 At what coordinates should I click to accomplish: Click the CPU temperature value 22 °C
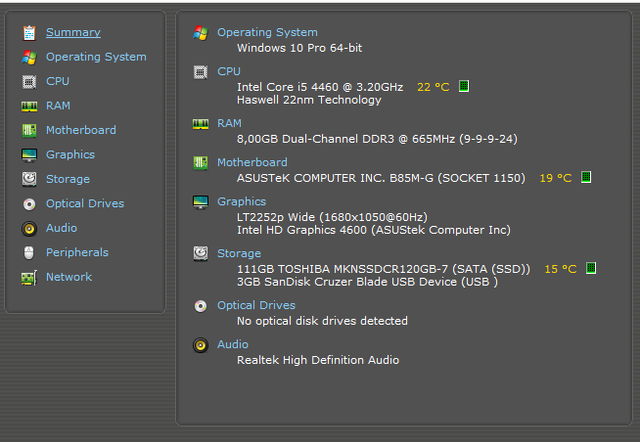click(433, 87)
